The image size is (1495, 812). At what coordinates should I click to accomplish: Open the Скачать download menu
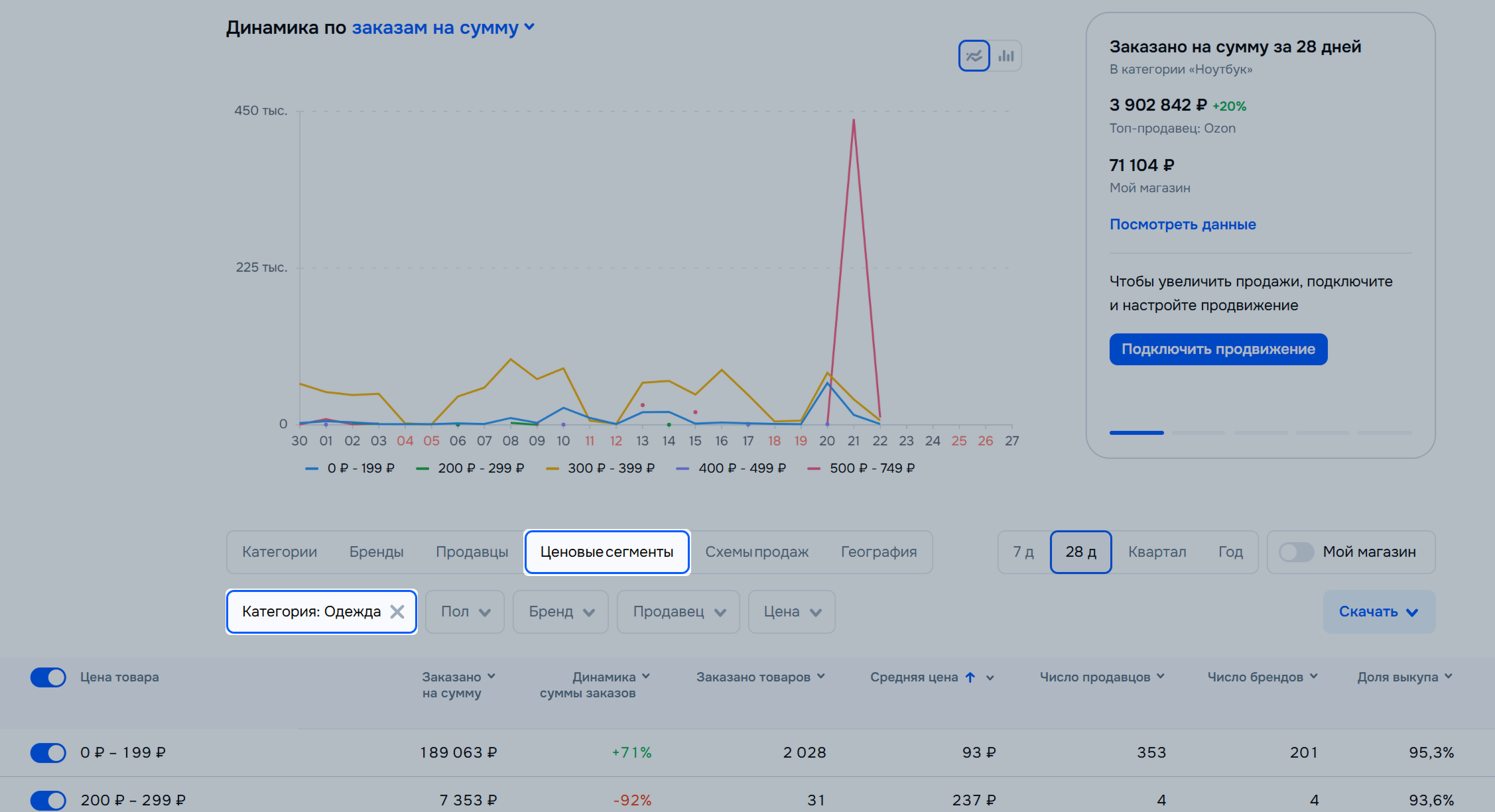1378,612
